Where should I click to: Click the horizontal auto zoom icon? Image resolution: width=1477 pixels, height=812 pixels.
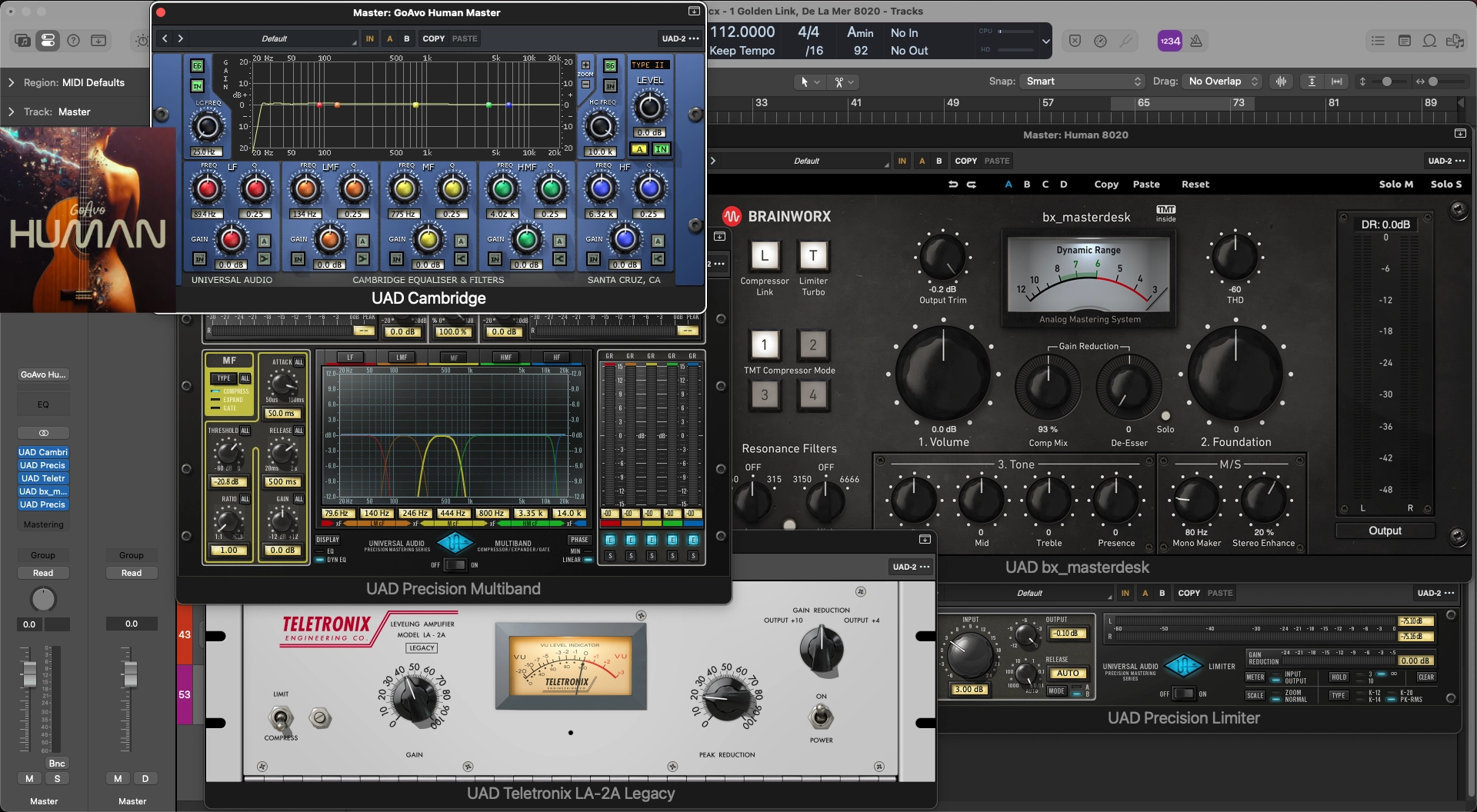coord(1337,82)
